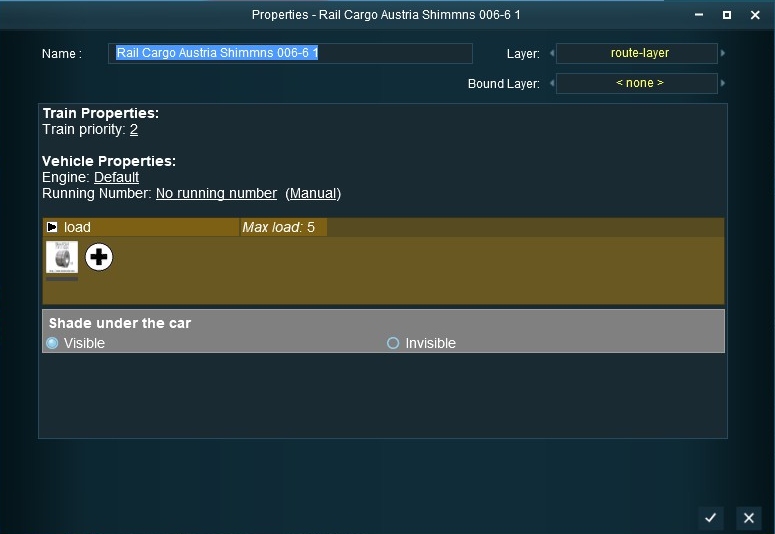Close the Properties window via title bar
Image resolution: width=775 pixels, height=534 pixels.
point(755,15)
